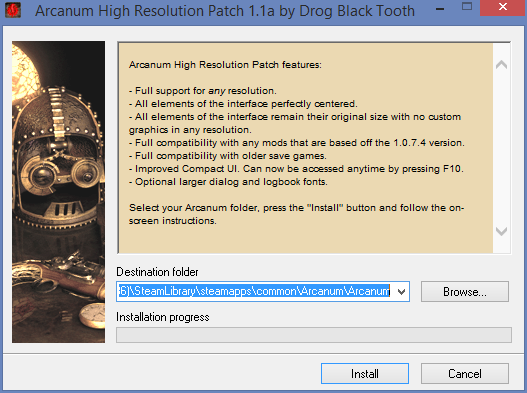
Task: Click 'Arcanum High Resolution Patch features:' heading
Action: click(225, 65)
